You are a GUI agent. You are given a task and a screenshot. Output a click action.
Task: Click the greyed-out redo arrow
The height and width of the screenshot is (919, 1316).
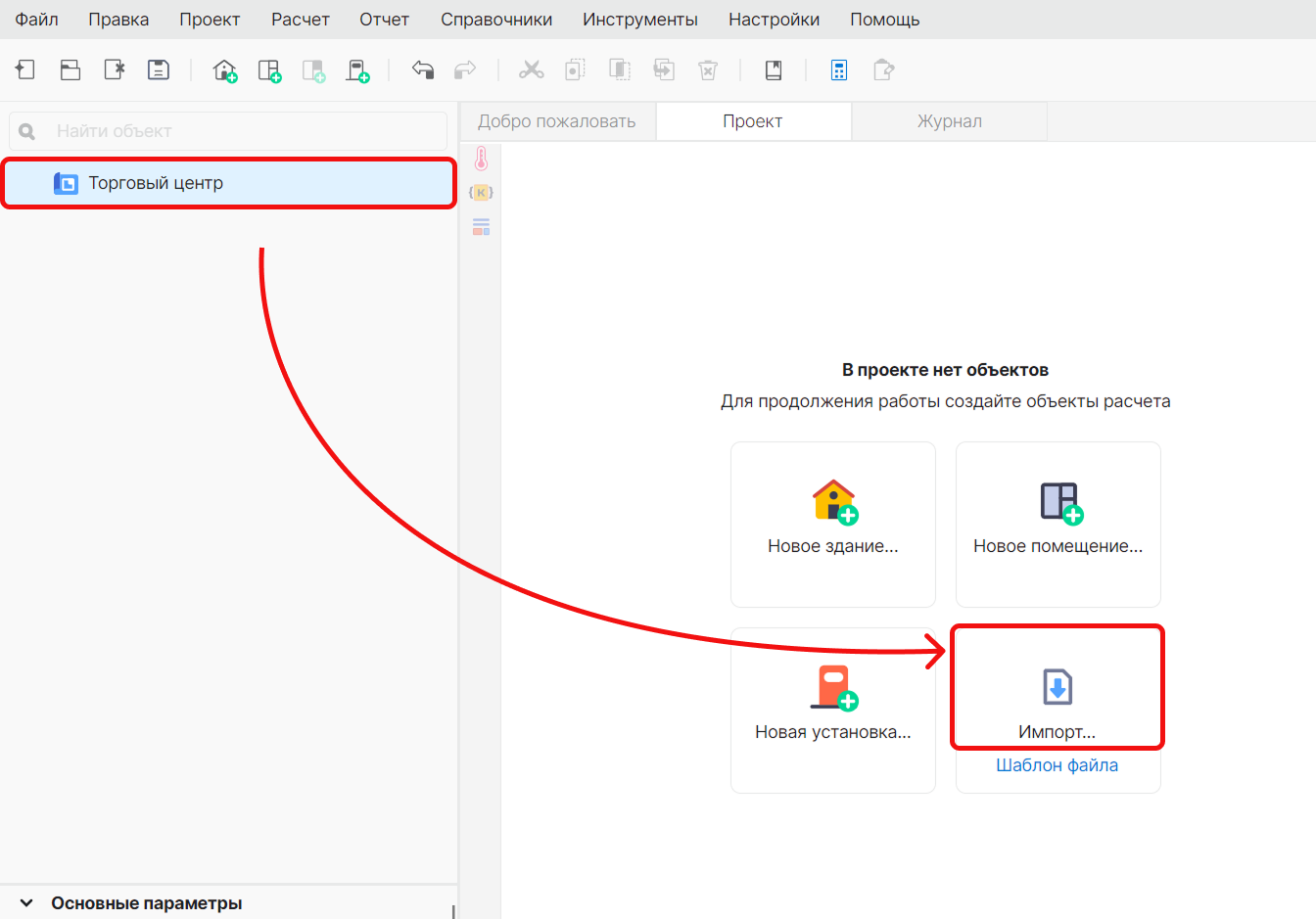tap(465, 69)
